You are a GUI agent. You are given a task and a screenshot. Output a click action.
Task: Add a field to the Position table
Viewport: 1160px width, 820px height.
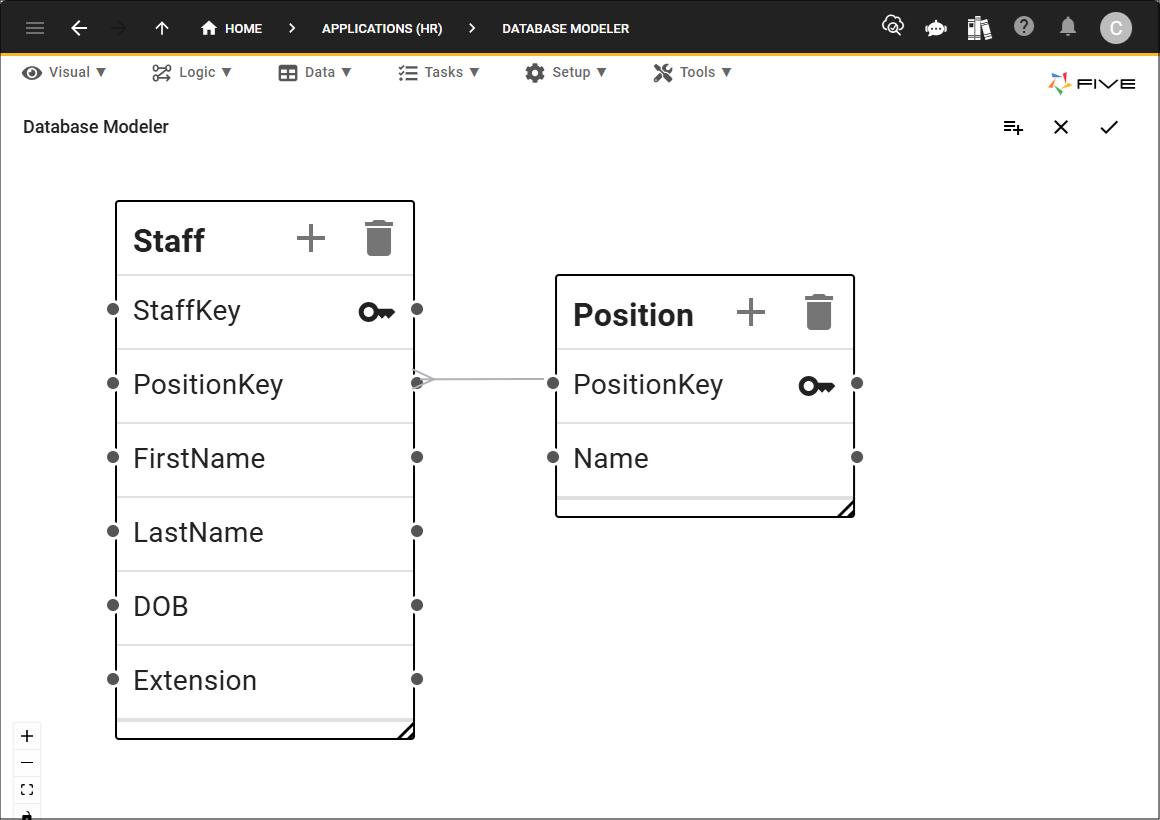(x=751, y=312)
